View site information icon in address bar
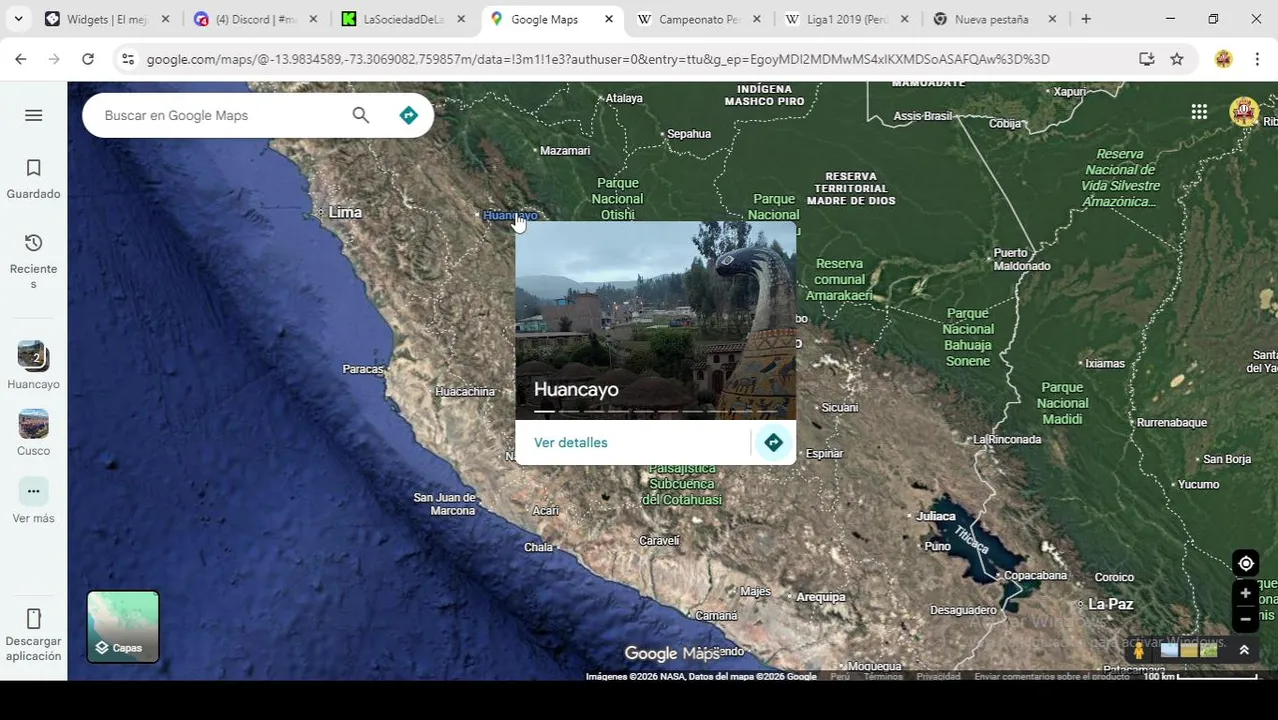 tap(128, 59)
